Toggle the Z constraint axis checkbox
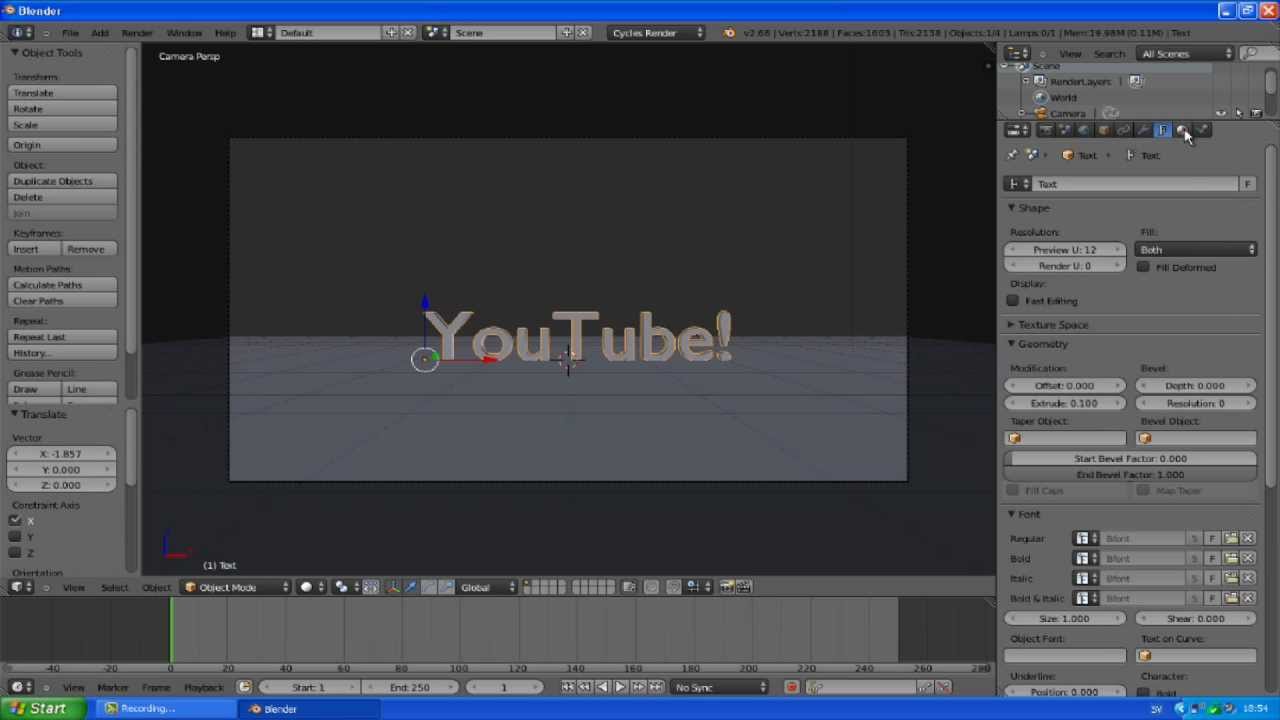This screenshot has width=1280, height=720. point(15,552)
